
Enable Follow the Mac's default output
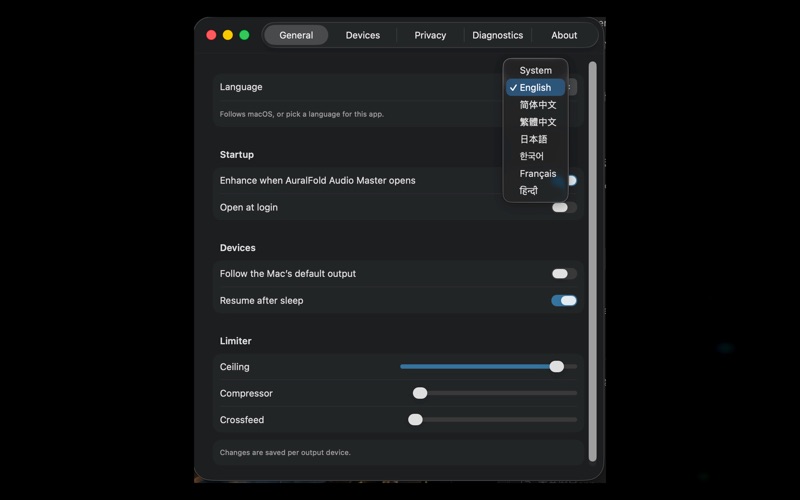pyautogui.click(x=564, y=273)
